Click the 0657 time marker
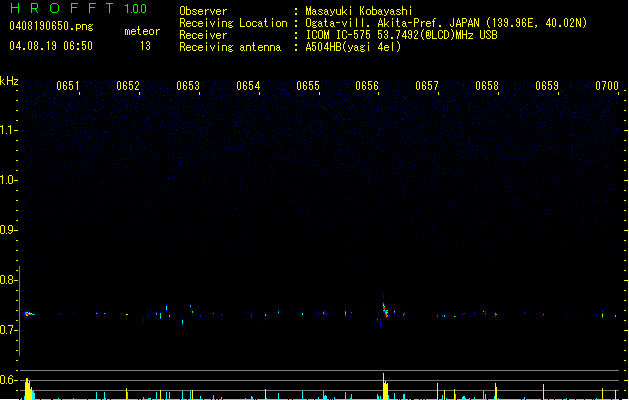This screenshot has height=400, width=629. [427, 86]
